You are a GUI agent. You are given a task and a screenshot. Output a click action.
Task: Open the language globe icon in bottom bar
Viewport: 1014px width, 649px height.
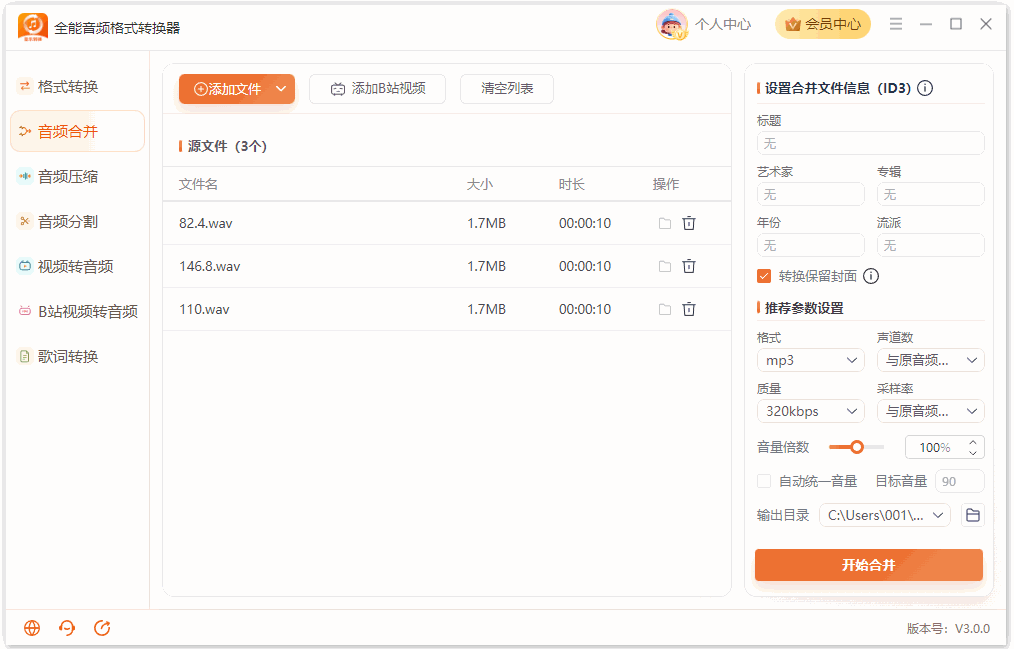coord(32,628)
